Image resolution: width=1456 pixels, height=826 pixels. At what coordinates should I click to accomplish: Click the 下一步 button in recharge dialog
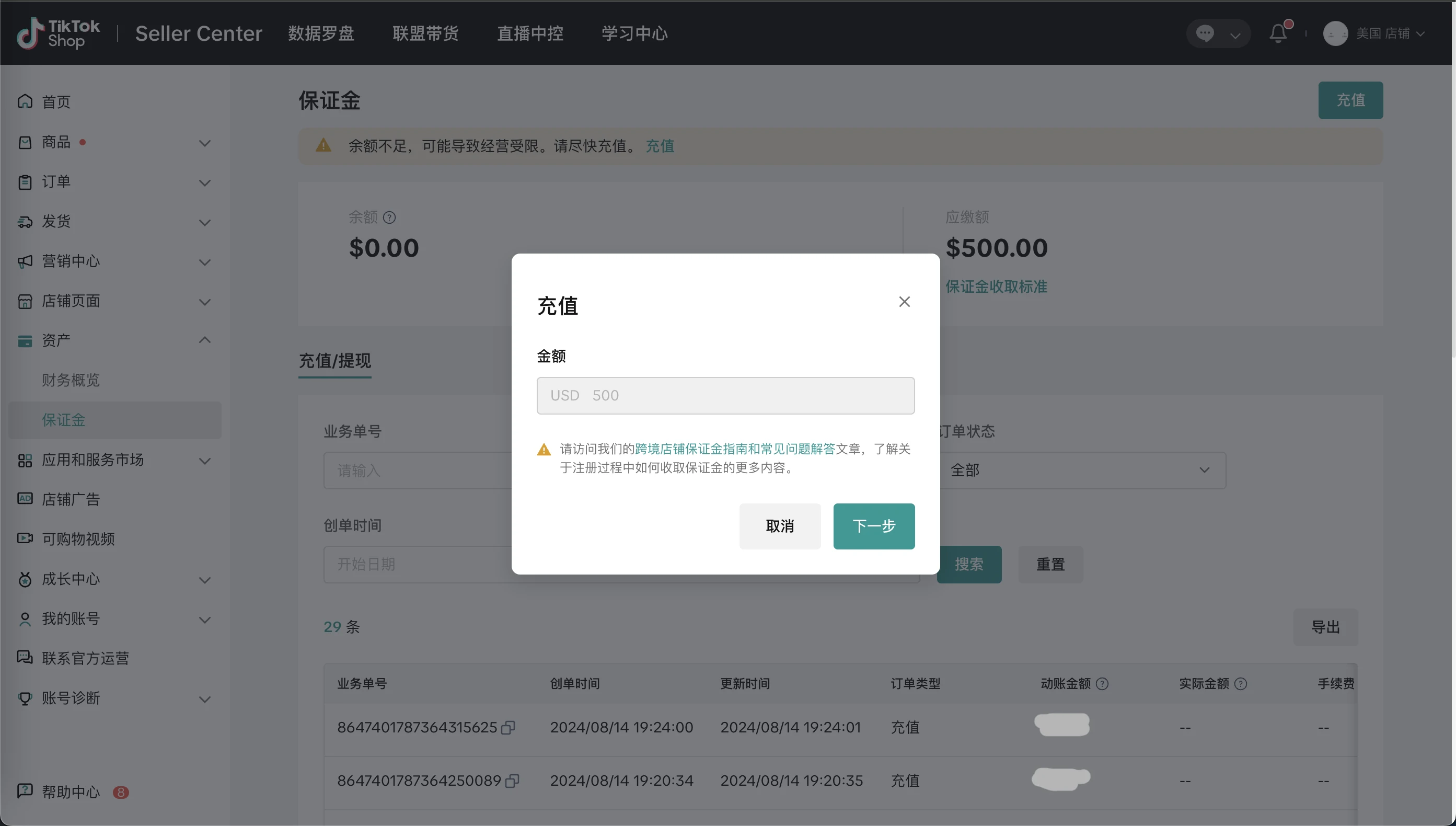click(873, 526)
